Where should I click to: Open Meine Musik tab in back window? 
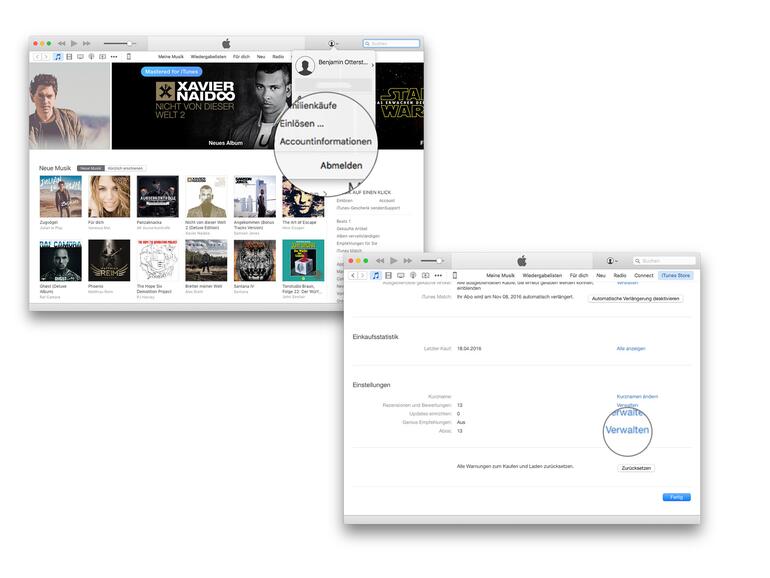click(171, 57)
